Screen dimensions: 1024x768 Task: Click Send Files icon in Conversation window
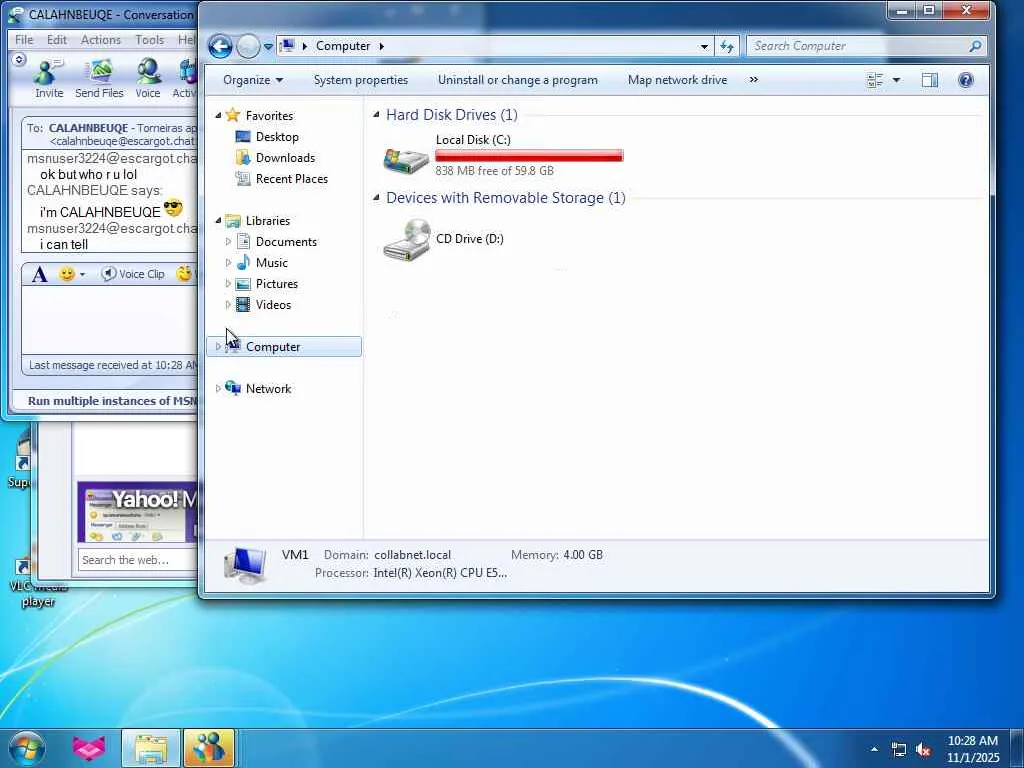point(99,78)
